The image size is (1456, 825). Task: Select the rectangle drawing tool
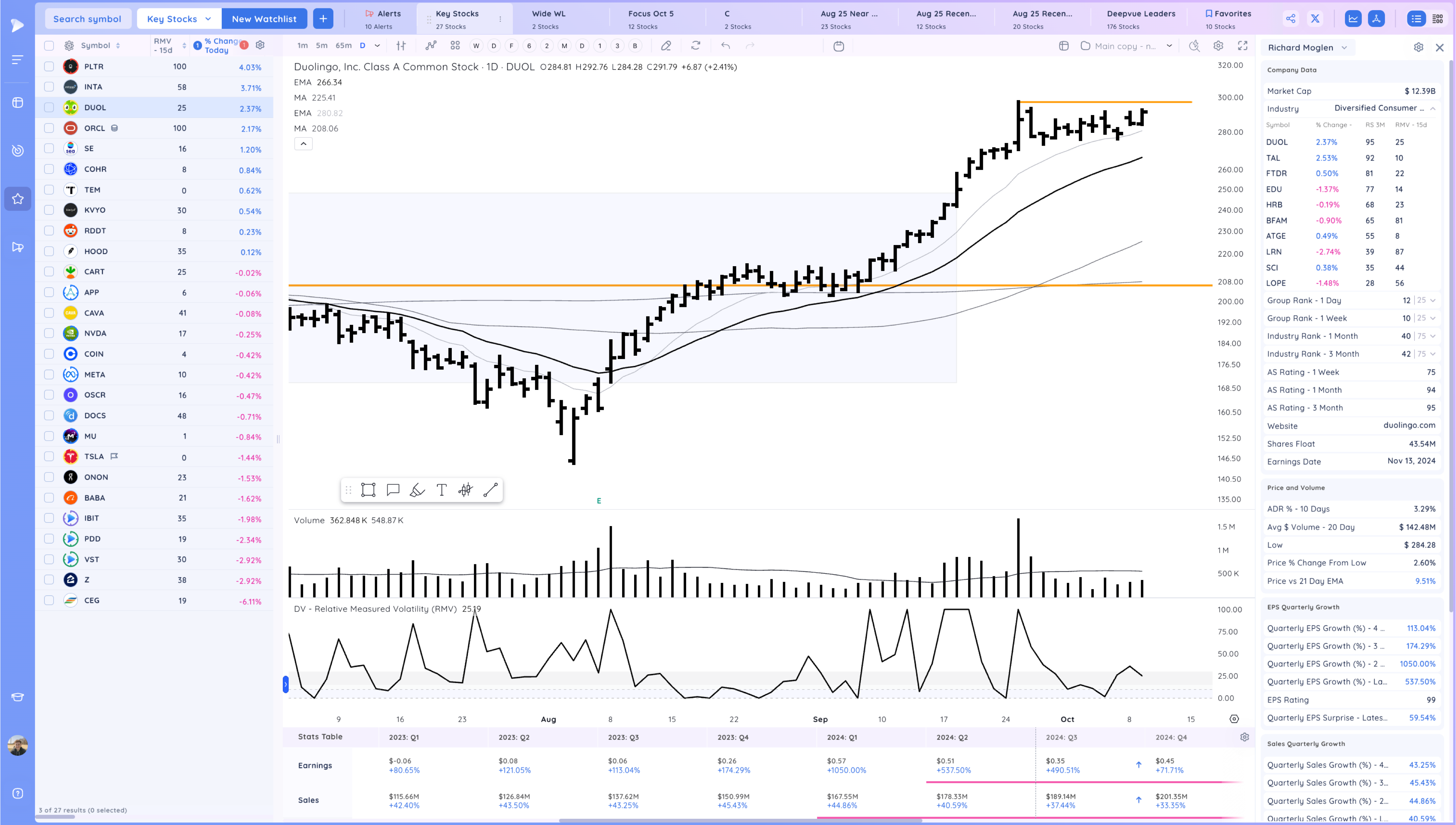368,490
